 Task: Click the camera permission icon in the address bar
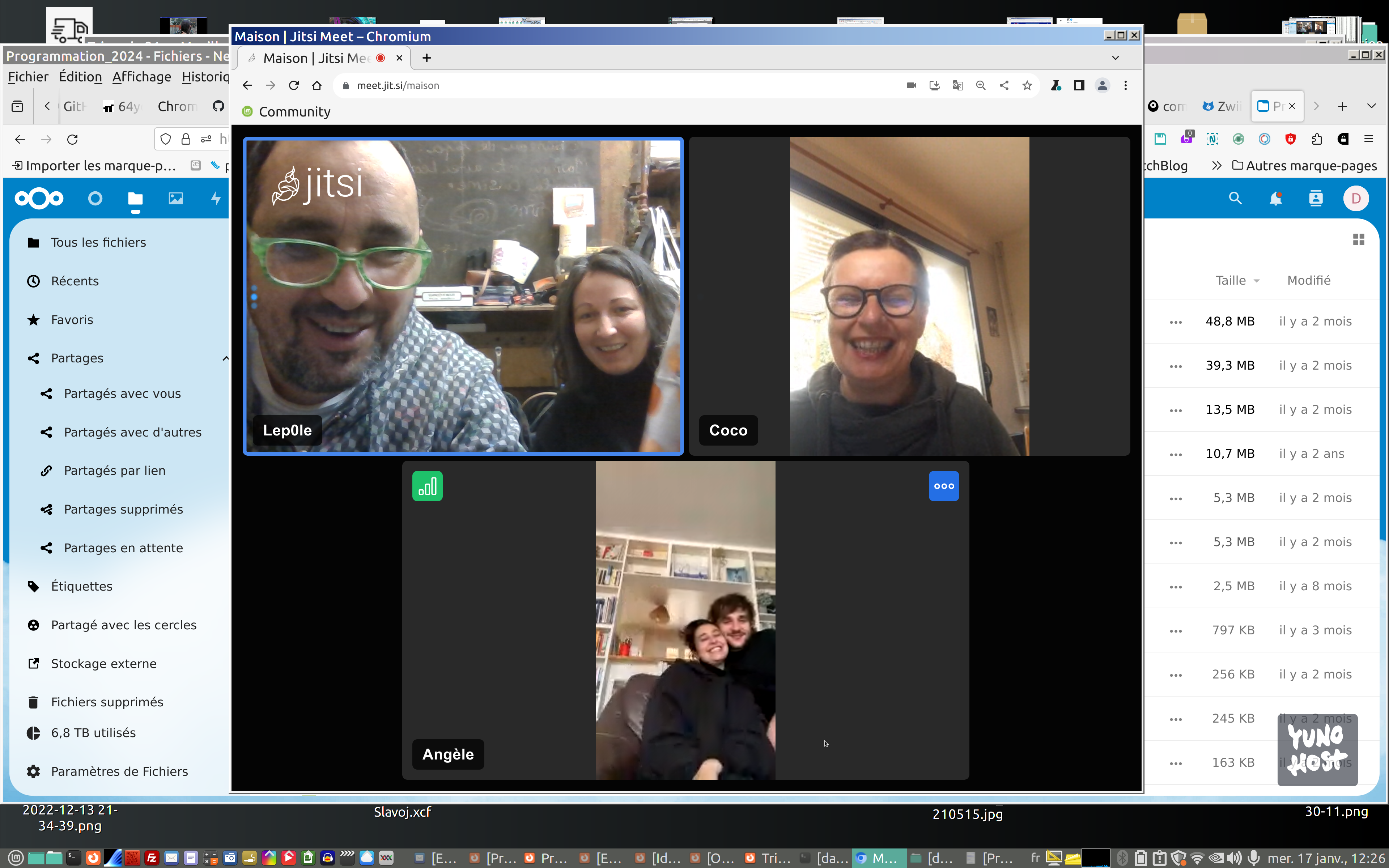[x=911, y=86]
